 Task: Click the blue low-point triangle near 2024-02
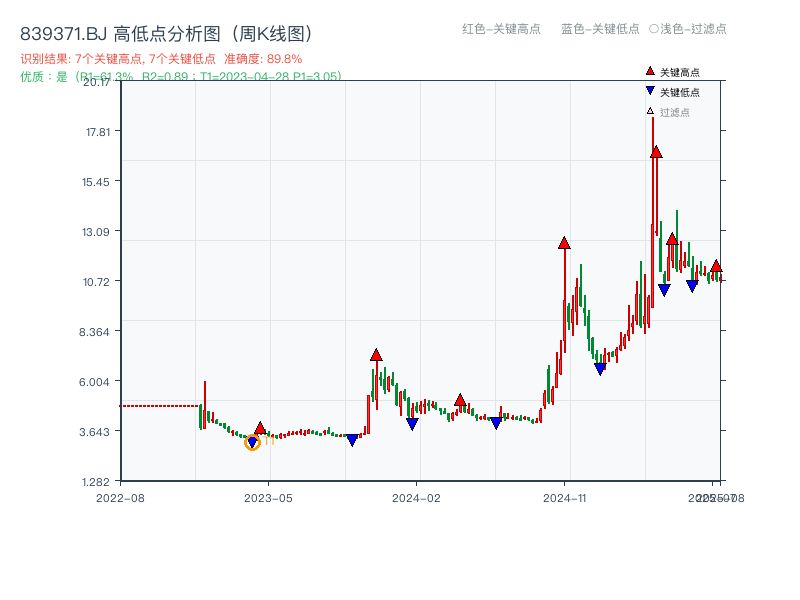[412, 423]
